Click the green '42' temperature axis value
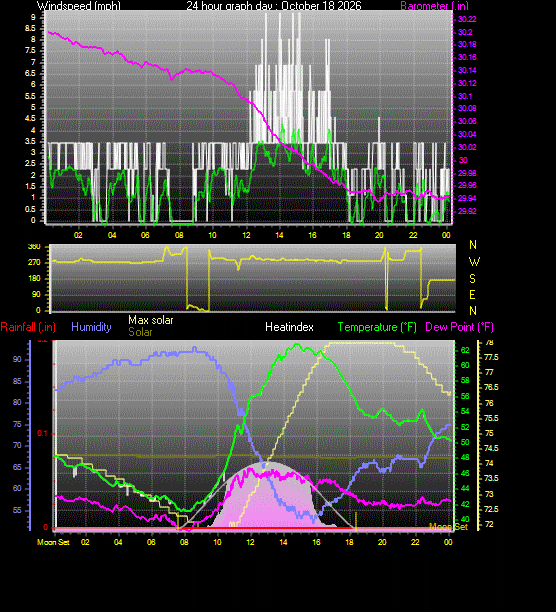 tap(465, 504)
